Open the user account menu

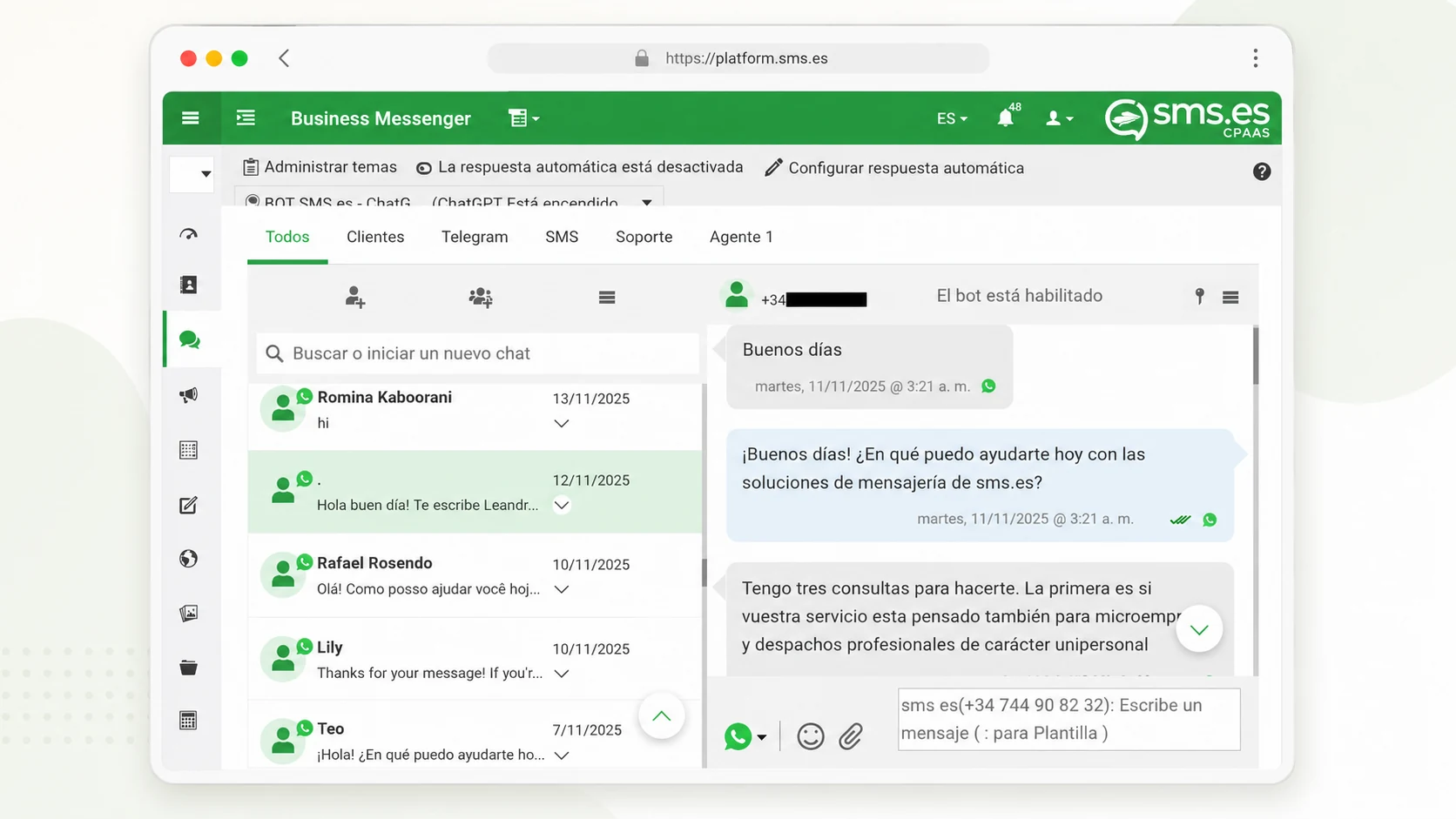(x=1059, y=118)
